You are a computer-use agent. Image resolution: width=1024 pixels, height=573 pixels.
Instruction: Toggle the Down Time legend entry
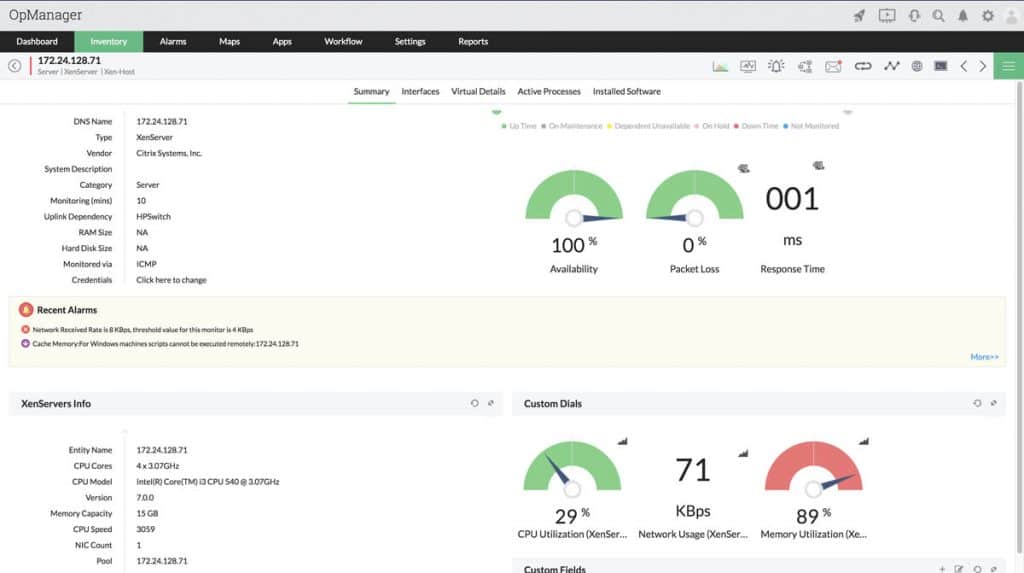coord(756,126)
